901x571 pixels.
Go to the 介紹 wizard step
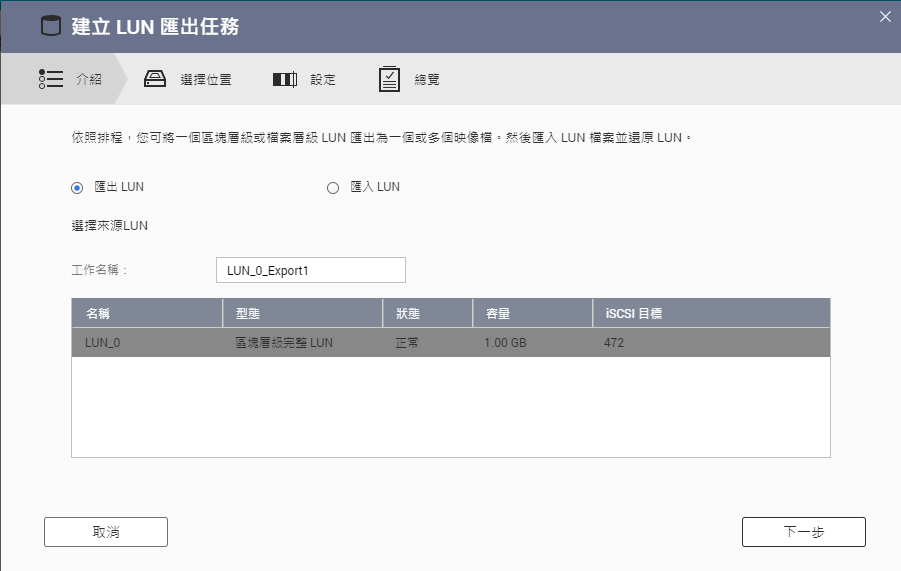click(x=89, y=79)
